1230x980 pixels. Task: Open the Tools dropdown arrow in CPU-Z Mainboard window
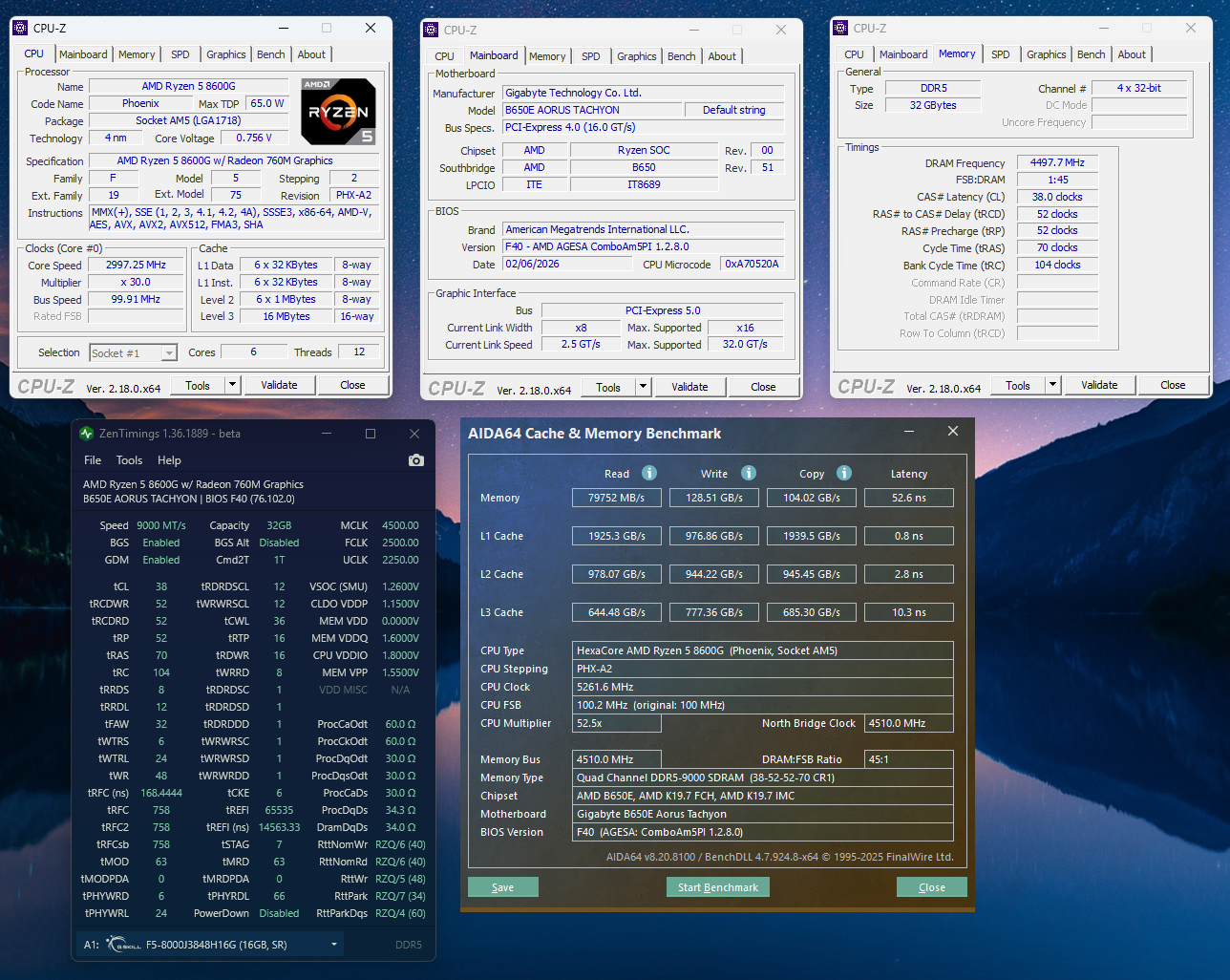[x=644, y=387]
